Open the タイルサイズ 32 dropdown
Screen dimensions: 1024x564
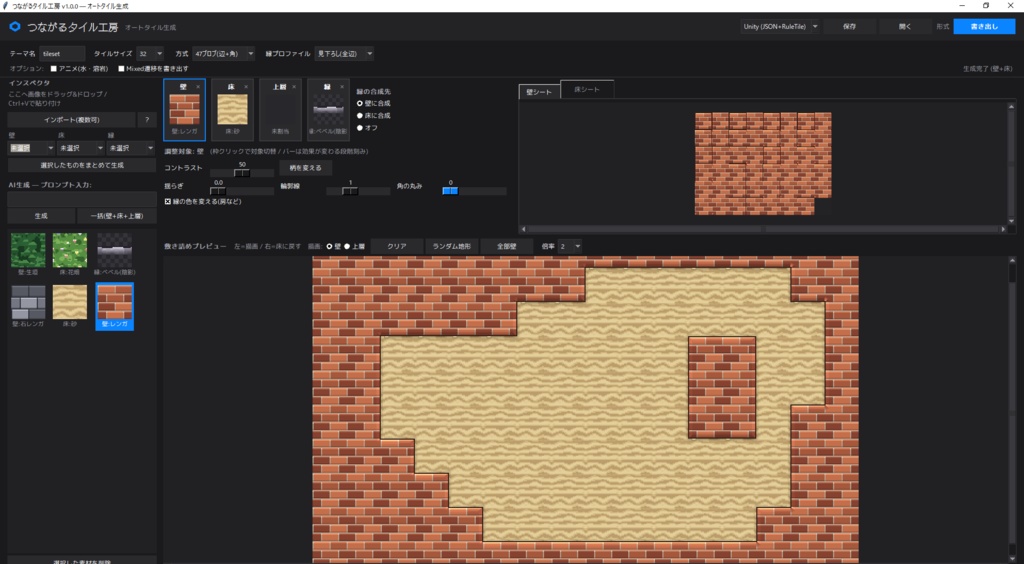pyautogui.click(x=150, y=54)
